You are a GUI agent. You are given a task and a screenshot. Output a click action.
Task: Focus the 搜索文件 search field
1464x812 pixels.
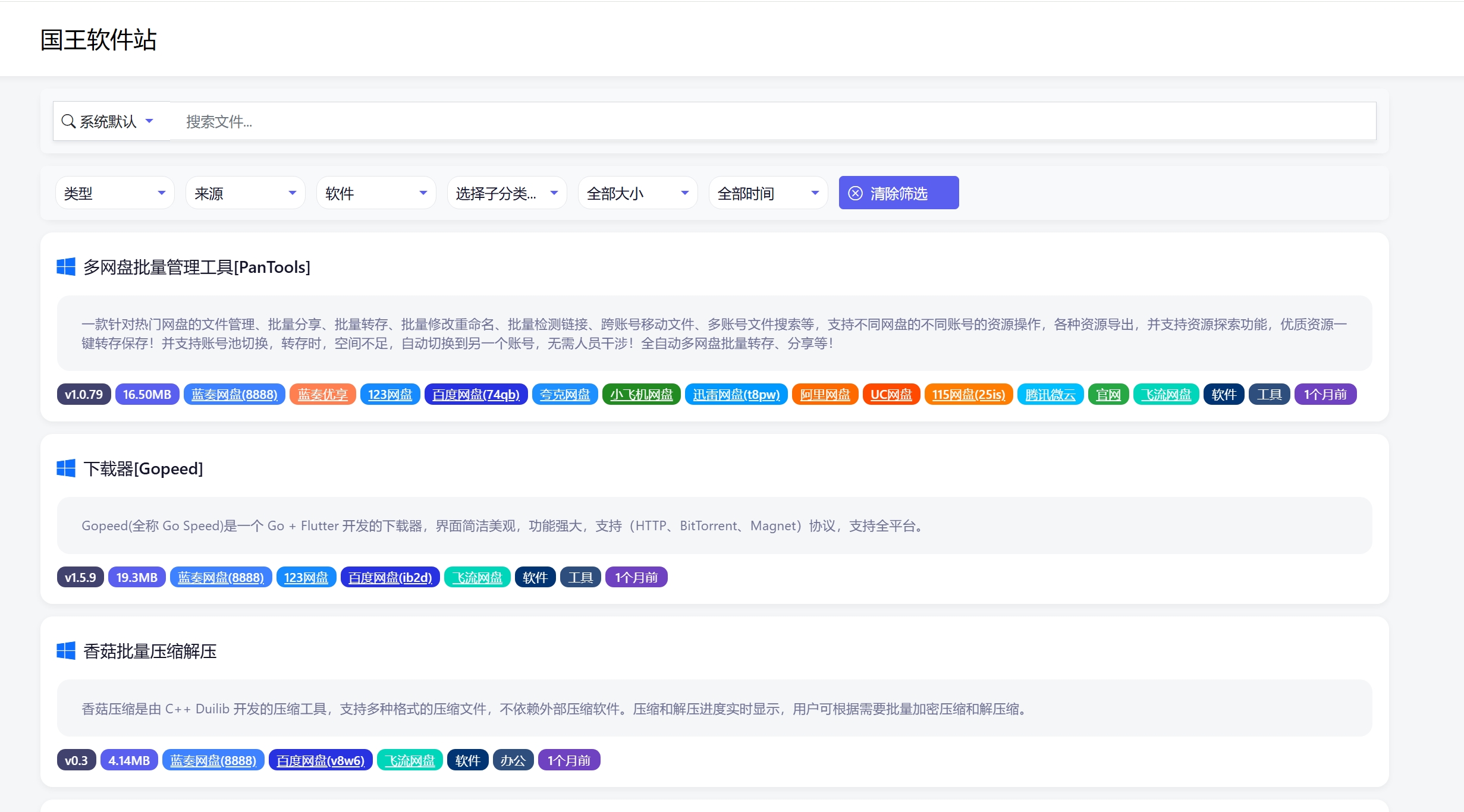point(773,121)
